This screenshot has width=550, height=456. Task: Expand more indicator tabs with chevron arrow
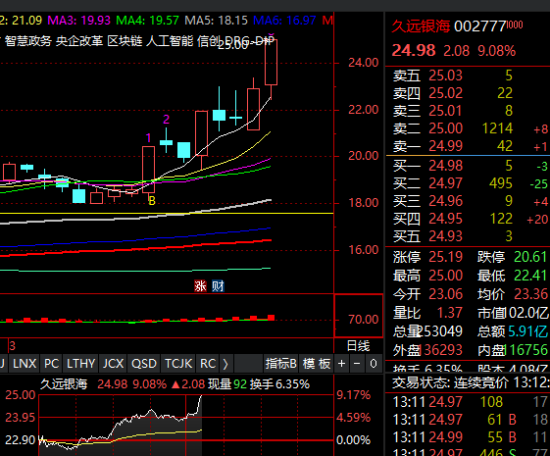coord(226,364)
